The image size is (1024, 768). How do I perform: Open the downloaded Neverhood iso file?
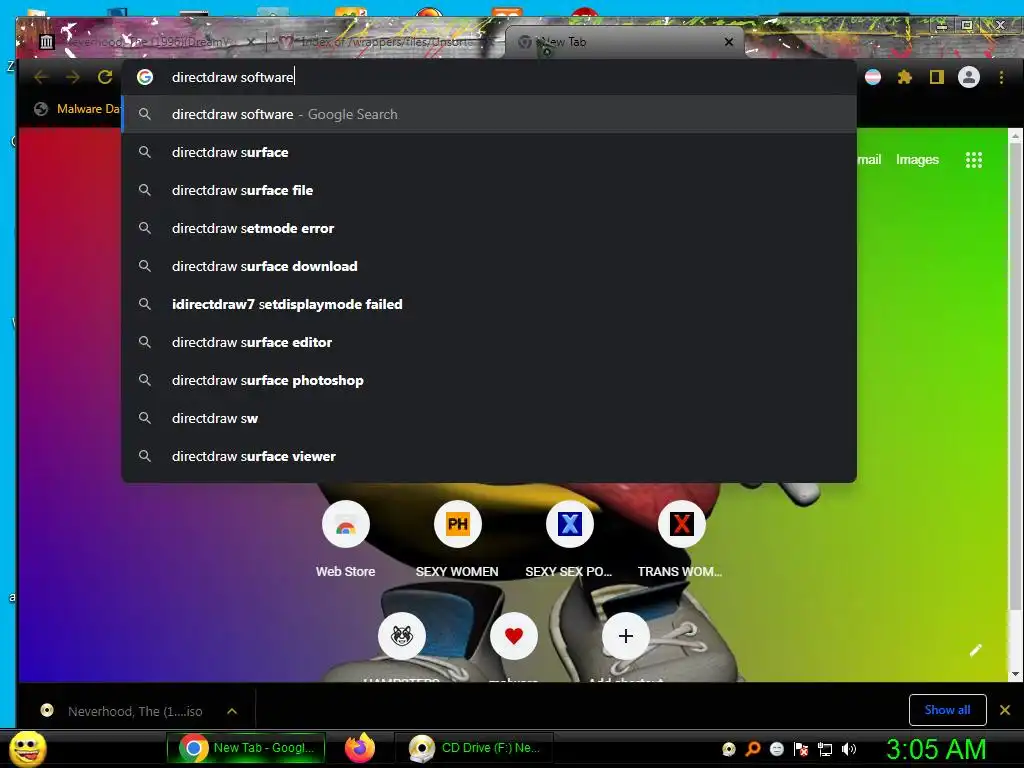pyautogui.click(x=121, y=711)
